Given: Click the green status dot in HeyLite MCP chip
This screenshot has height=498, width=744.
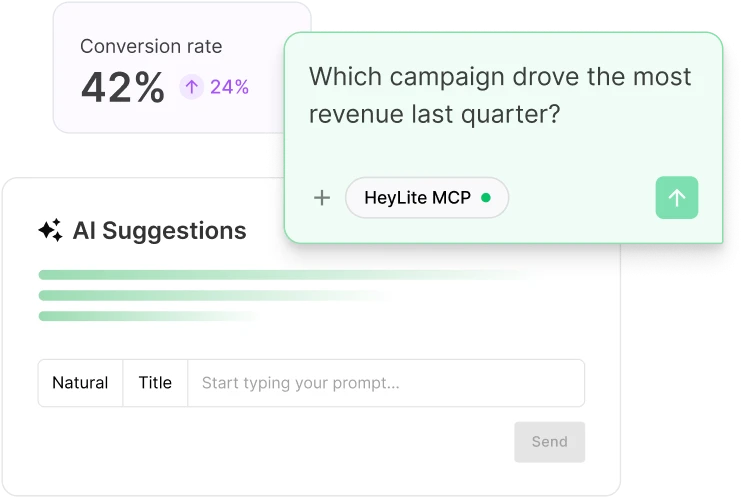Looking at the screenshot, I should (486, 197).
